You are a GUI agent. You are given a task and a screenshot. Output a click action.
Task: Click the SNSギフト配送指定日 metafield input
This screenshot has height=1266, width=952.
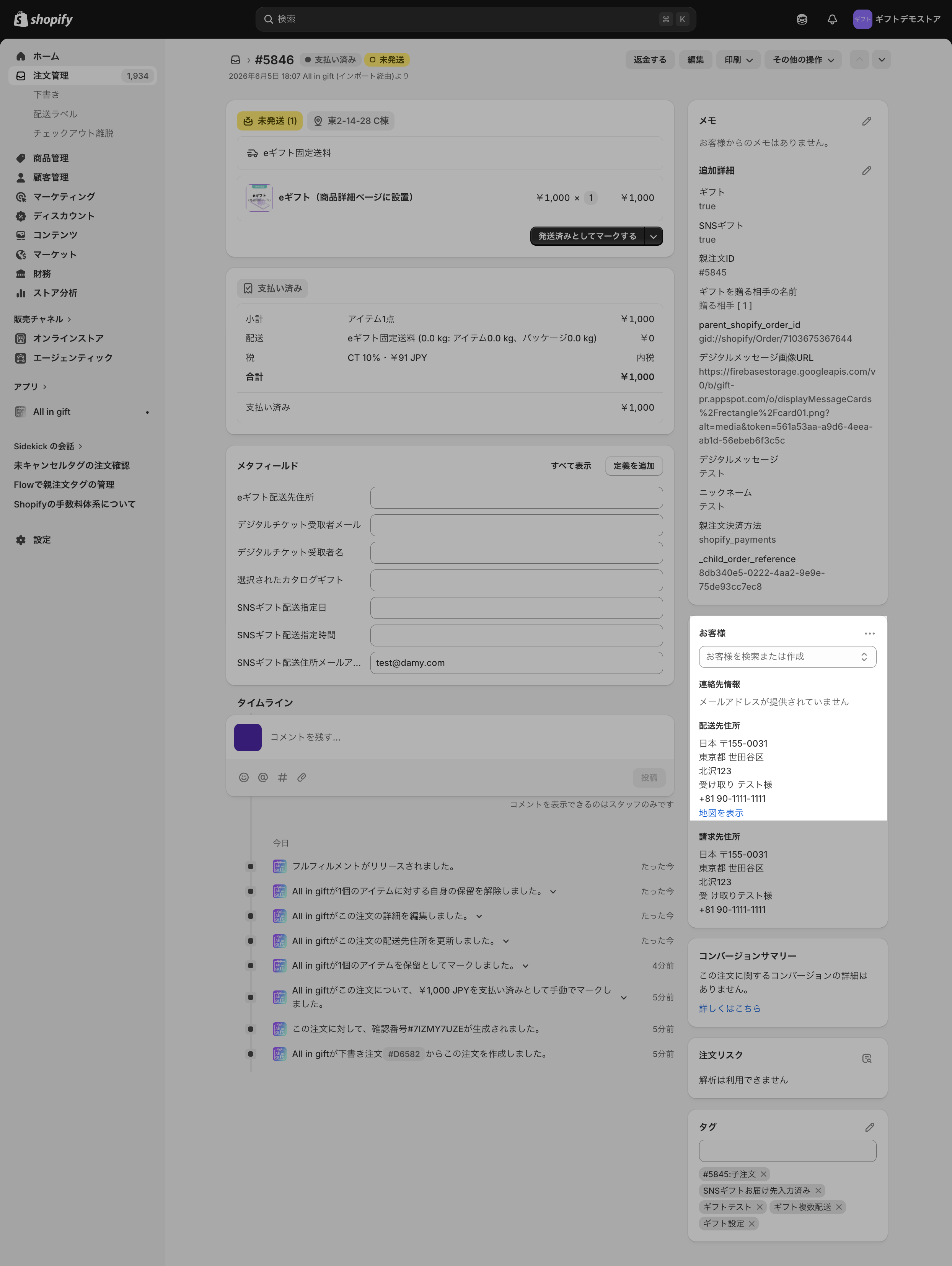[516, 607]
